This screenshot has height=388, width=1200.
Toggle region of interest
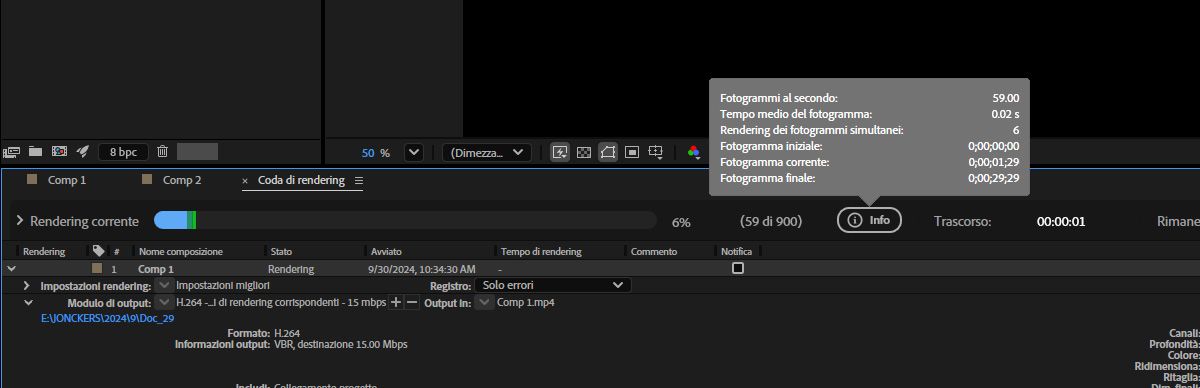pos(632,152)
